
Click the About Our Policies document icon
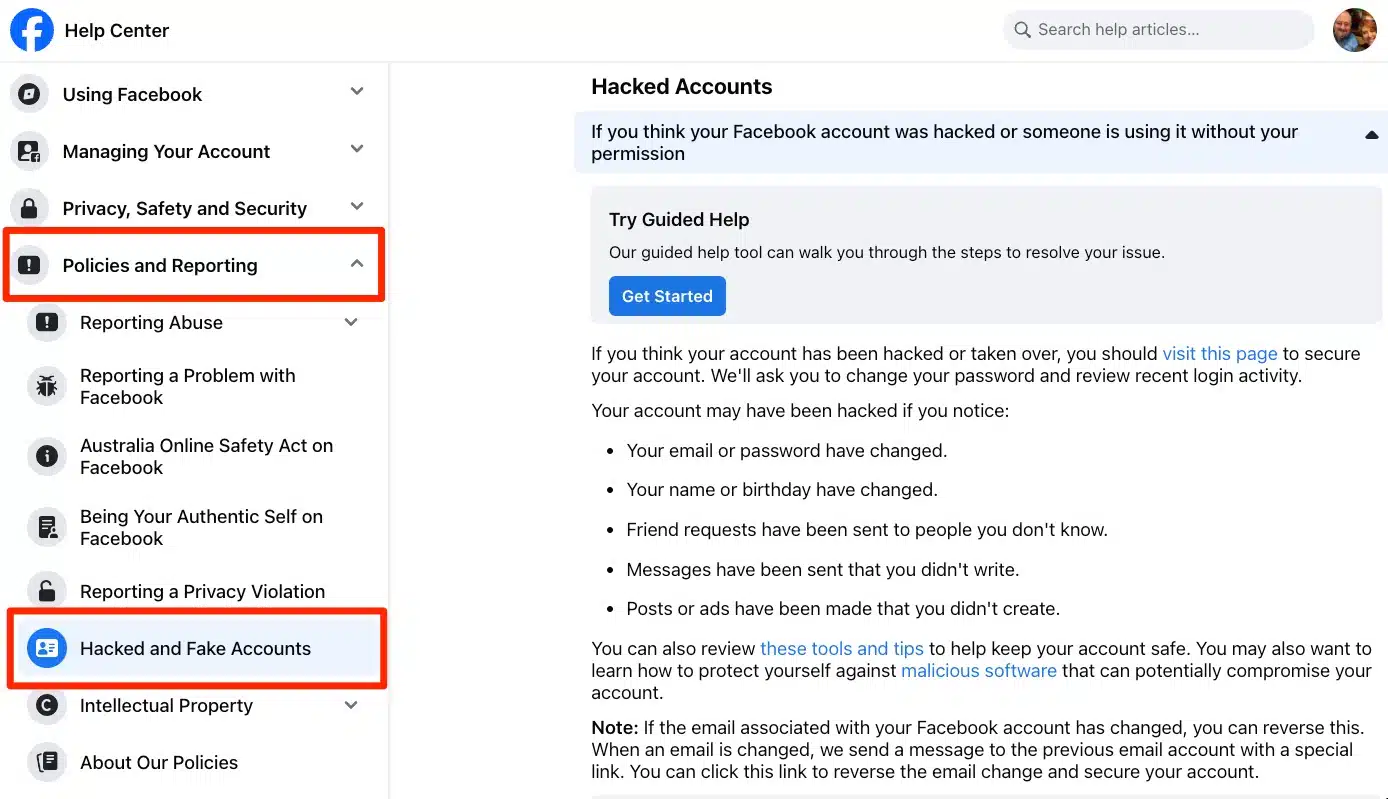(46, 762)
